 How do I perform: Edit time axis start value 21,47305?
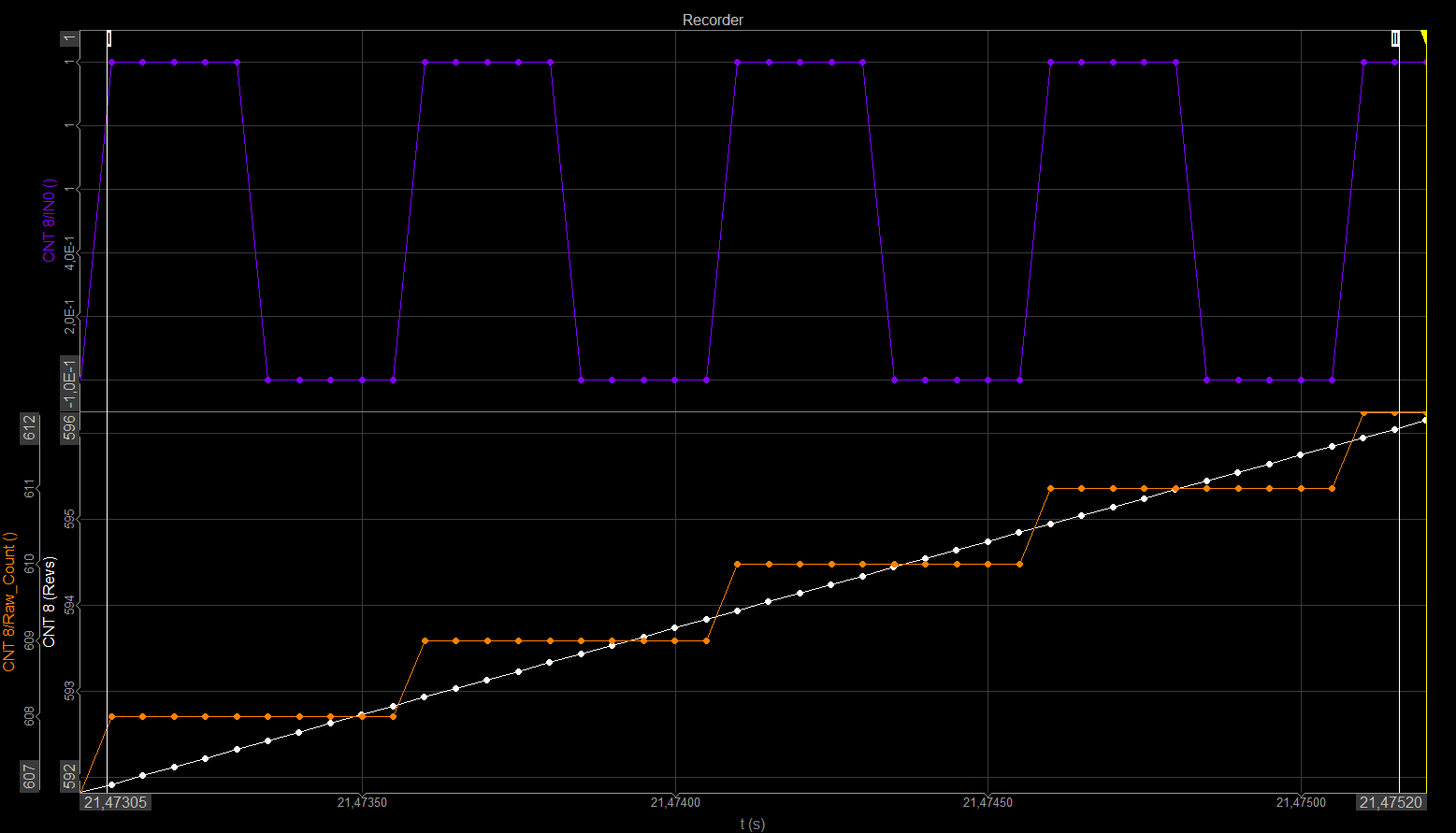(x=115, y=802)
